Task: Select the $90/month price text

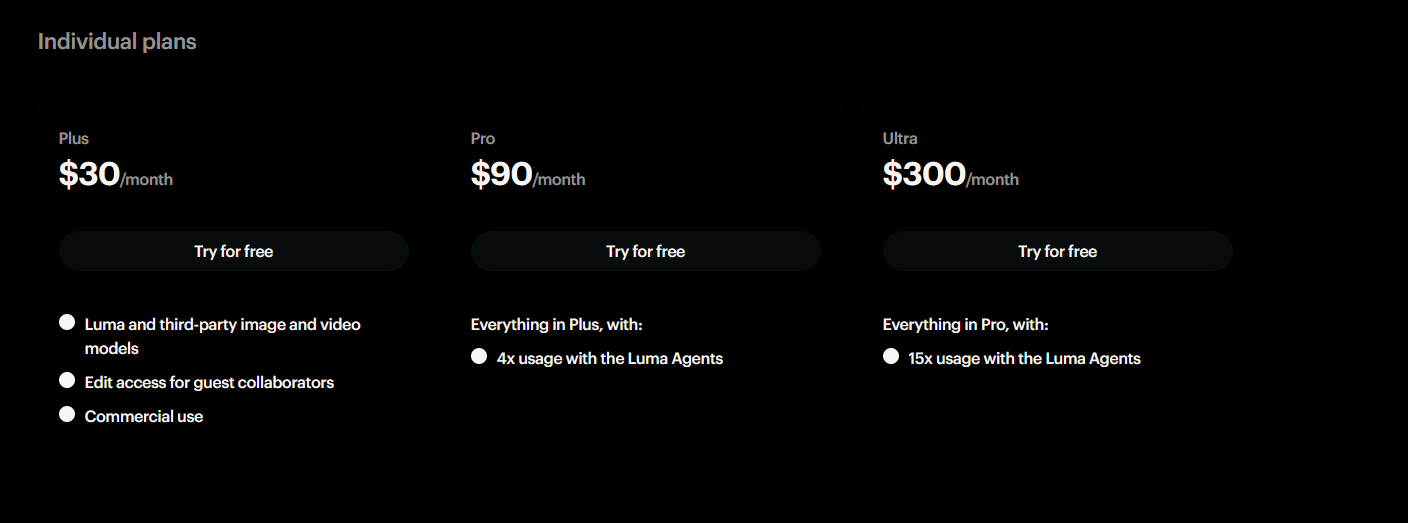Action: click(528, 175)
